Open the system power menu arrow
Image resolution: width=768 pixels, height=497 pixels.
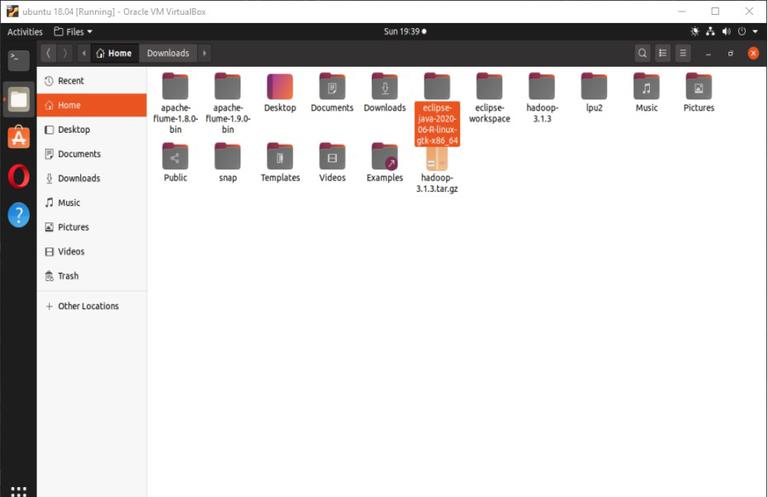coord(756,31)
